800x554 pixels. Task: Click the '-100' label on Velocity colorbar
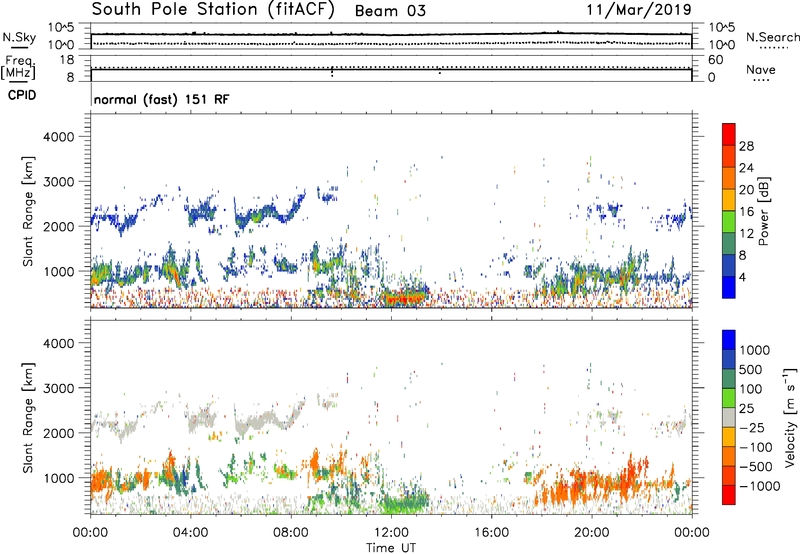[756, 447]
